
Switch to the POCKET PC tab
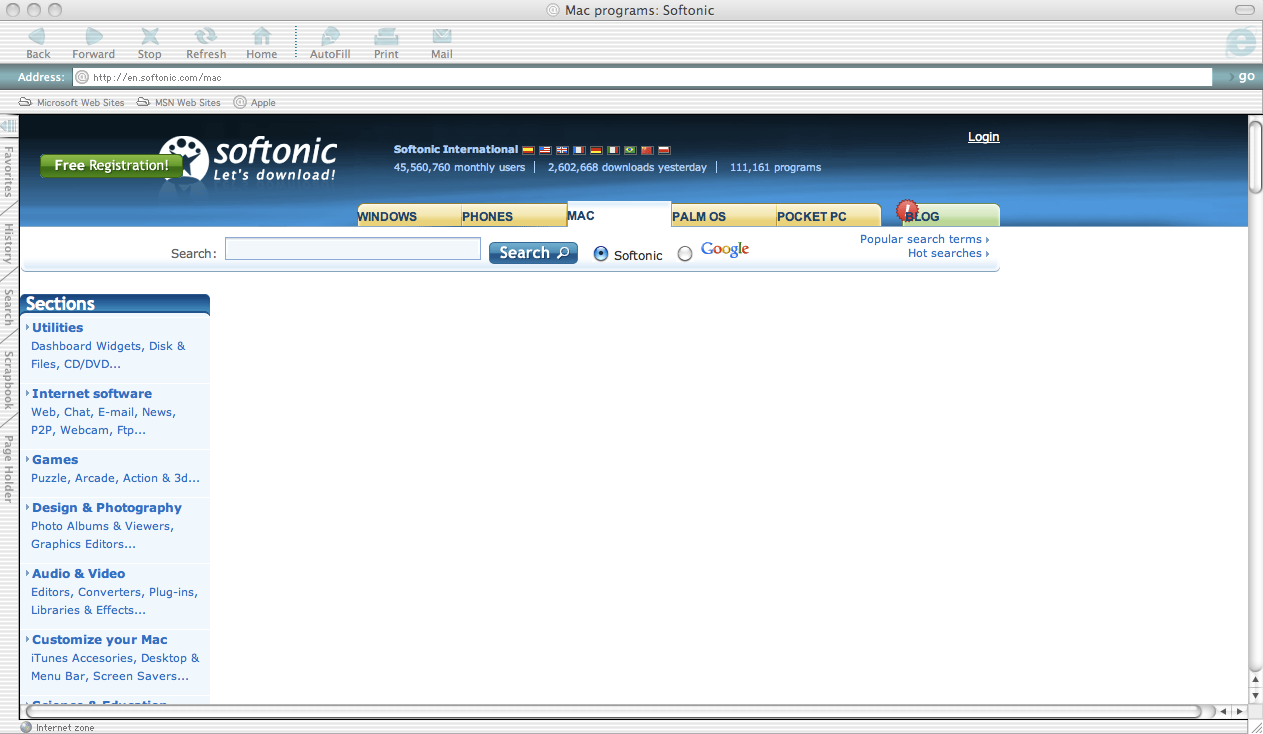click(x=829, y=216)
